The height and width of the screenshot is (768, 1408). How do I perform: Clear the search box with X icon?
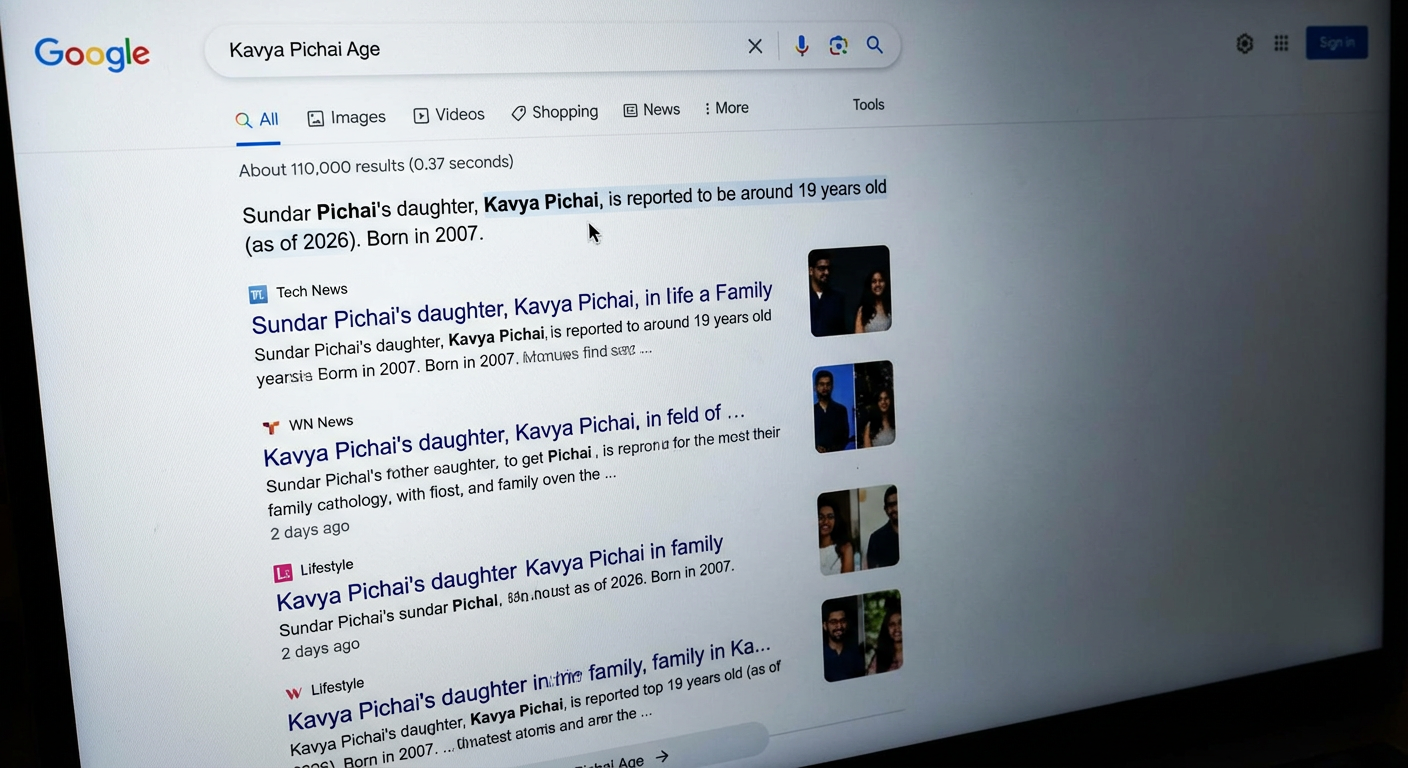pyautogui.click(x=755, y=46)
